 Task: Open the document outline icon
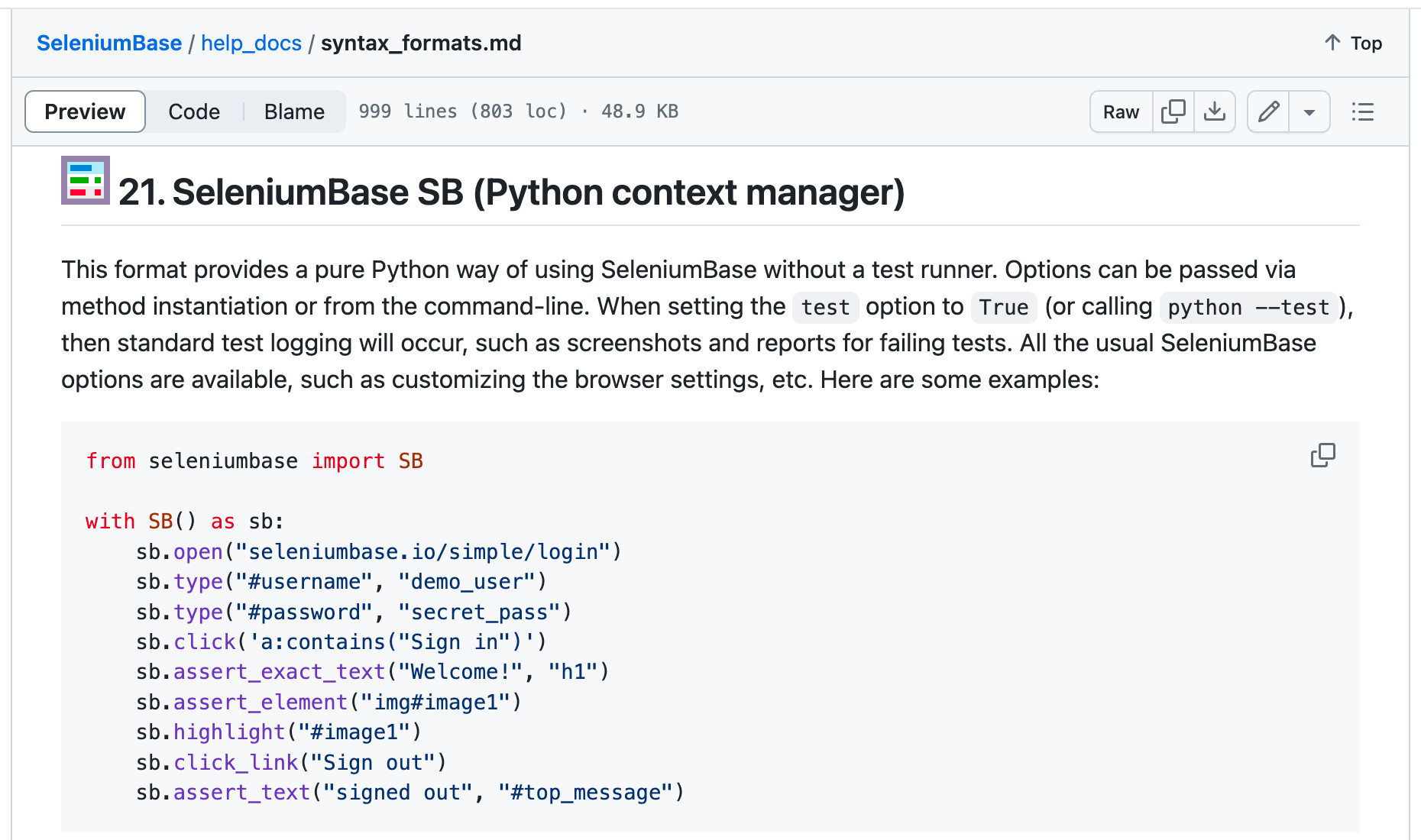pos(1362,111)
